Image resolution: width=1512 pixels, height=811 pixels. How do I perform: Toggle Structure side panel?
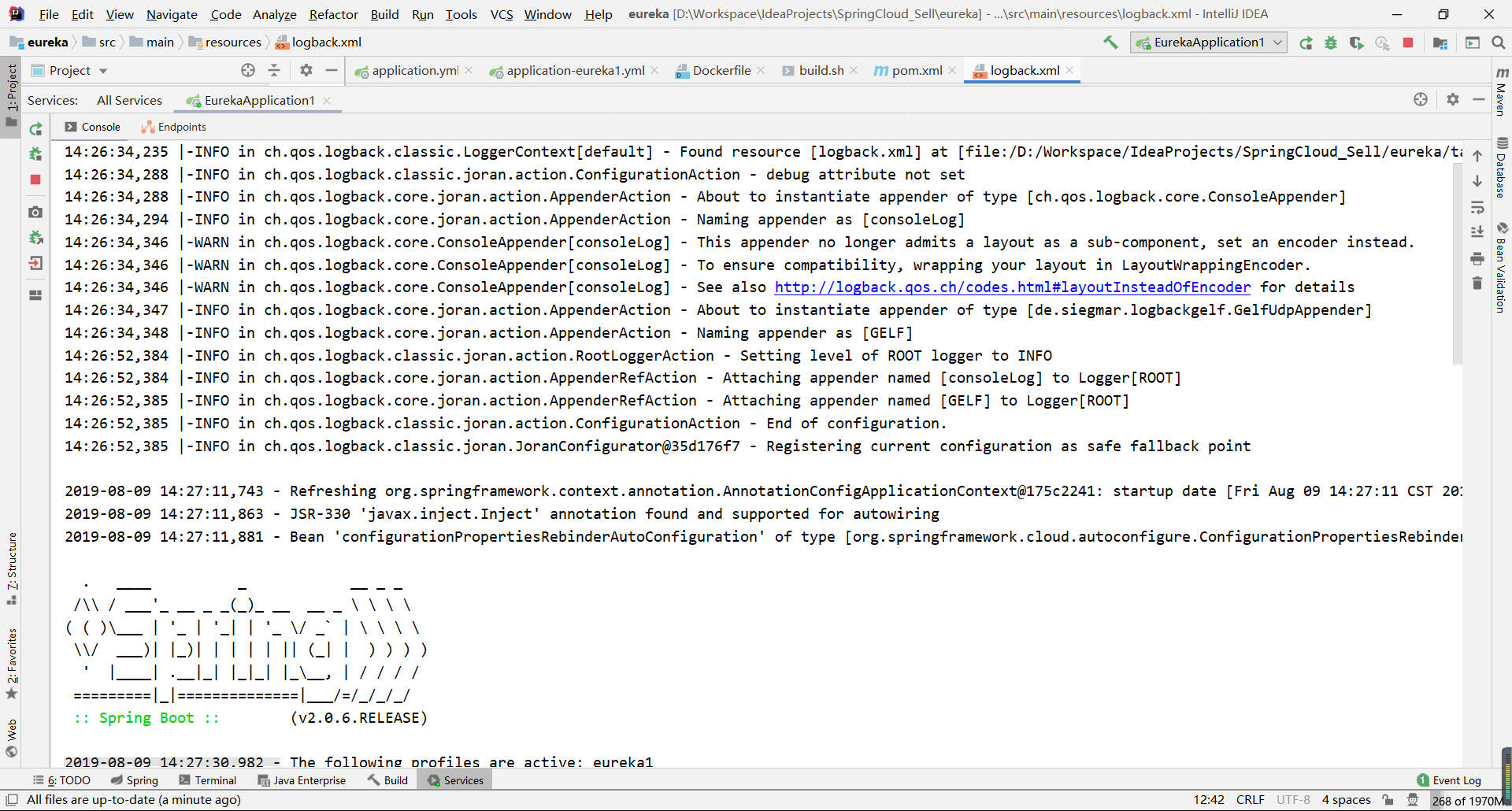pos(12,568)
